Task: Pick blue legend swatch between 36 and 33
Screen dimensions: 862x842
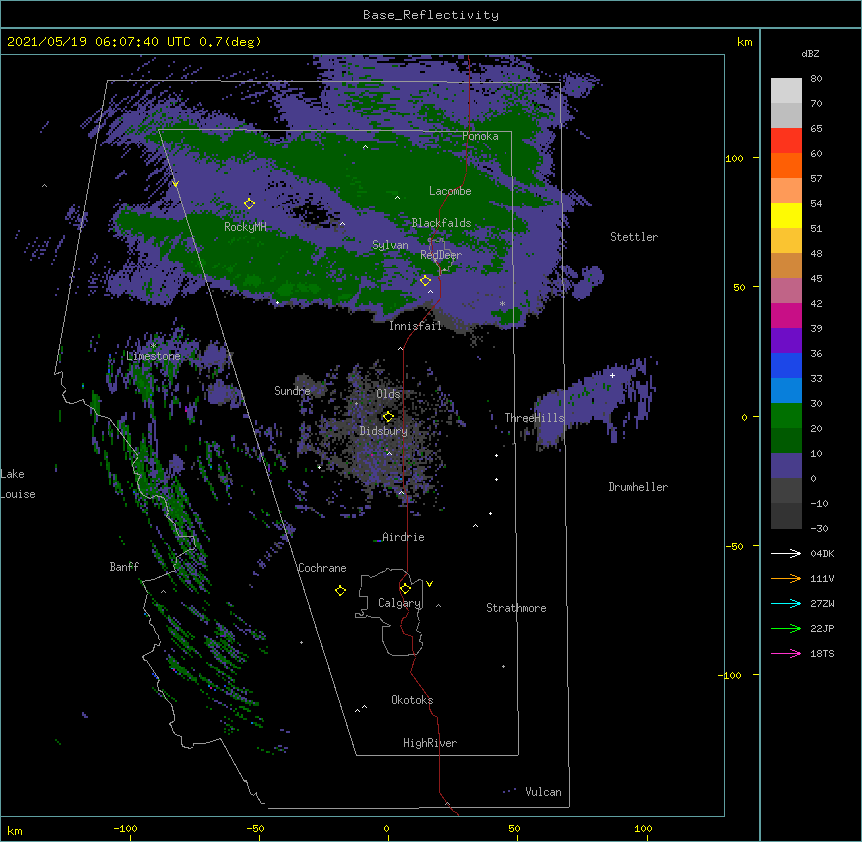Action: tap(786, 365)
